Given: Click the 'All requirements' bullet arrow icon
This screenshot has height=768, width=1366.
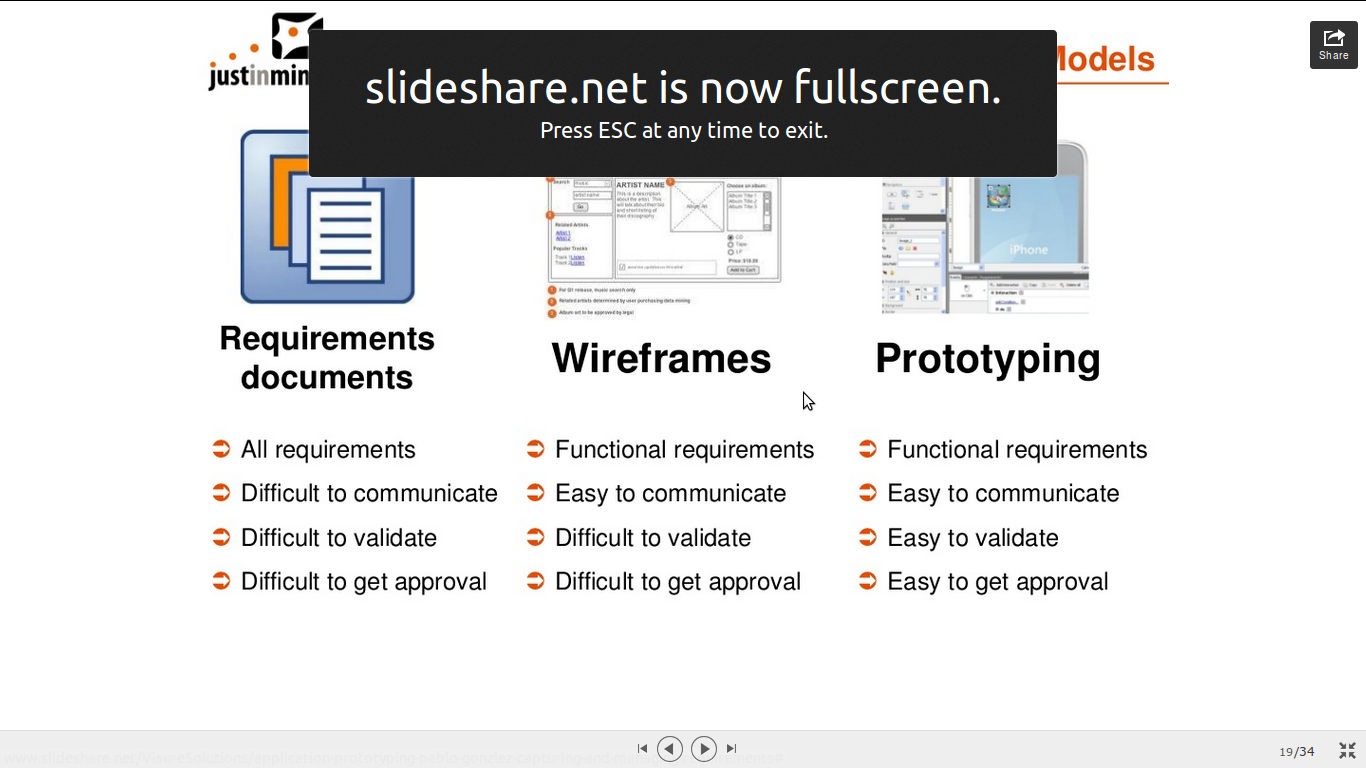Looking at the screenshot, I should [x=222, y=449].
